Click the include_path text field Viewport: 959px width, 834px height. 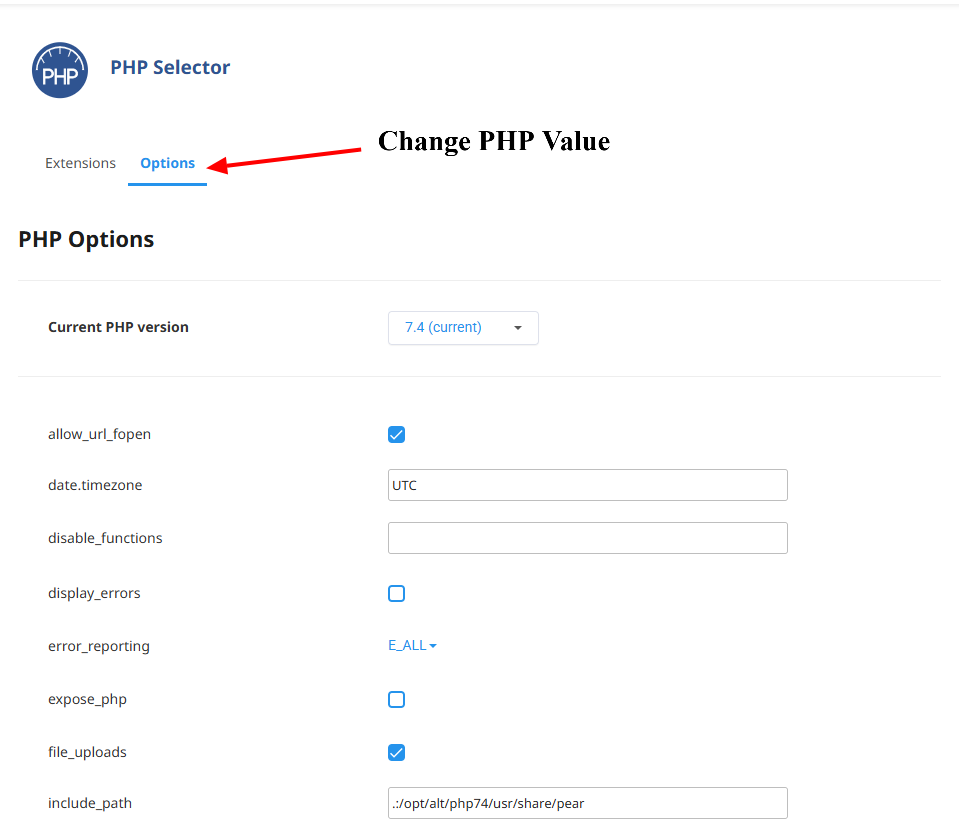[x=587, y=803]
